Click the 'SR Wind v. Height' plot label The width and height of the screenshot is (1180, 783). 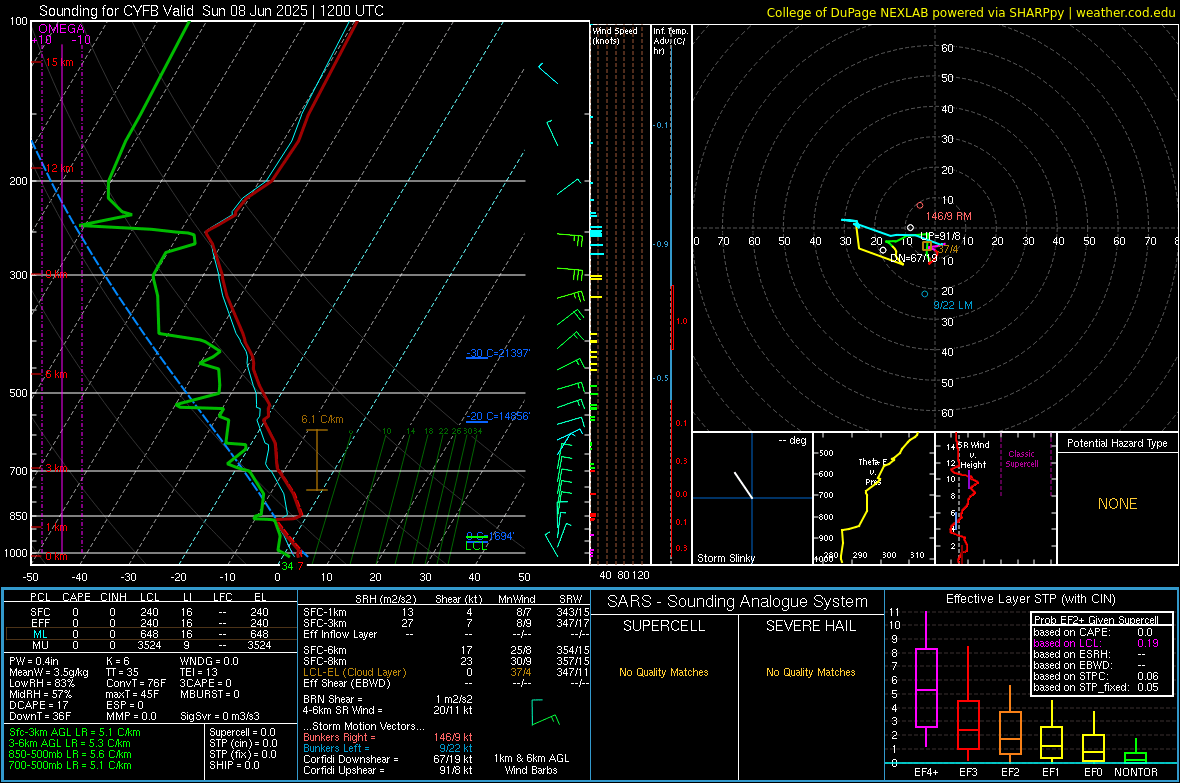(973, 455)
